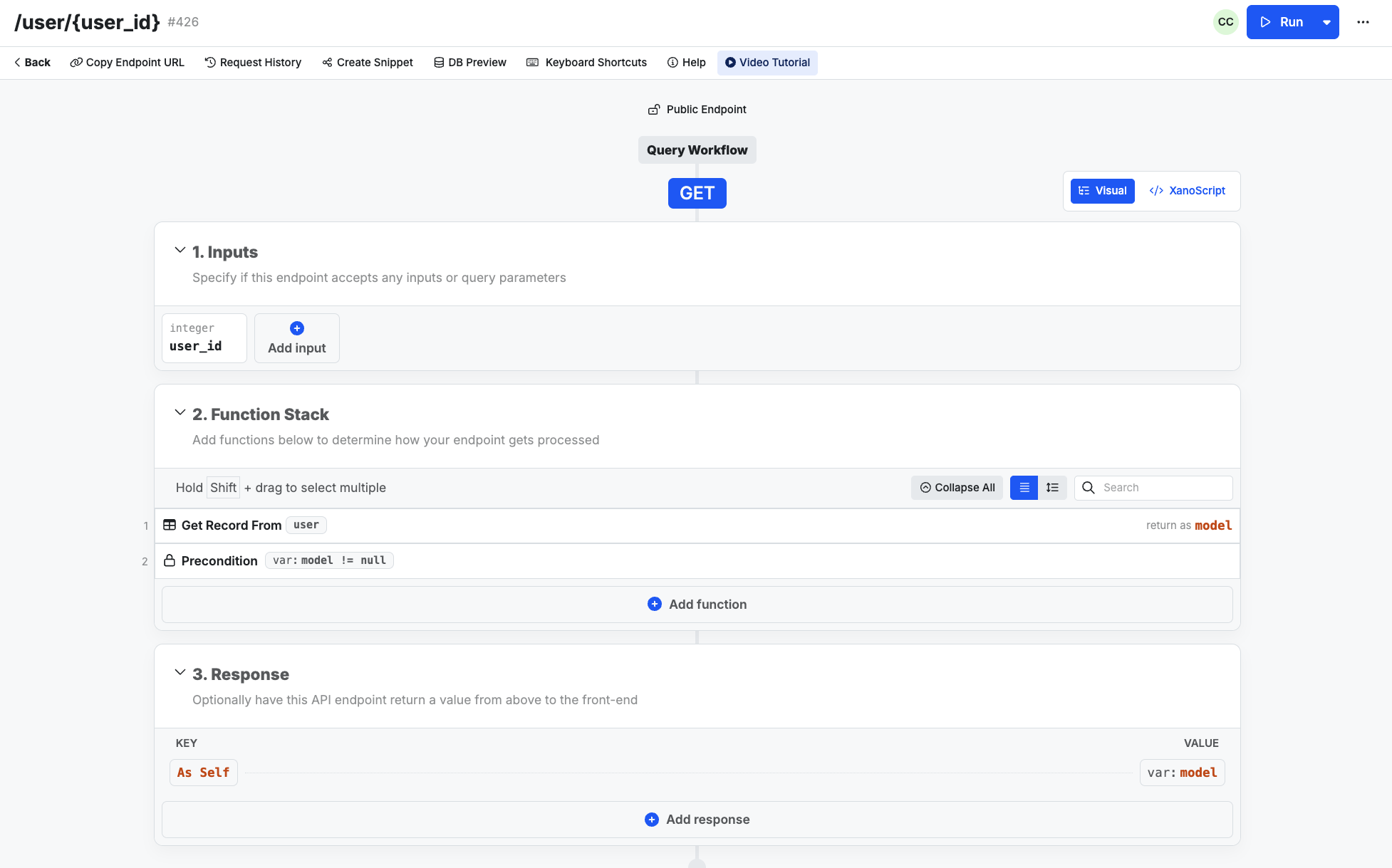Show Keyboard Shortcuts from toolbar
Screen dimensions: 1392x868
(586, 63)
